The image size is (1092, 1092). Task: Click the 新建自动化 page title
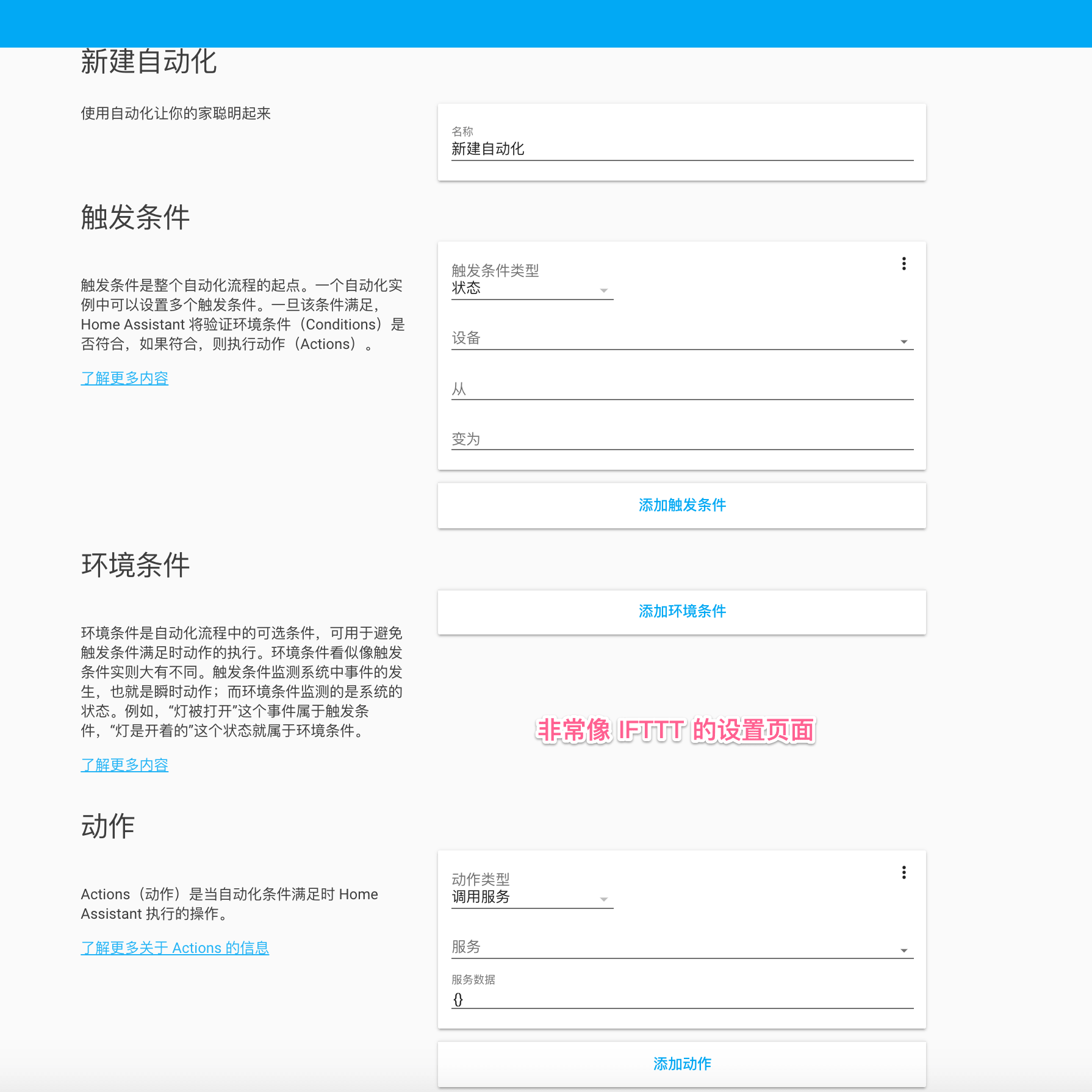pyautogui.click(x=149, y=62)
